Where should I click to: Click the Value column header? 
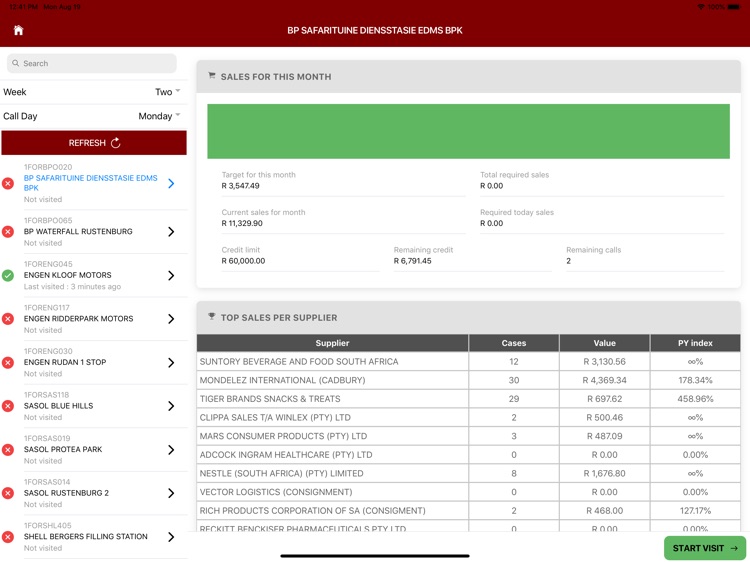pyautogui.click(x=605, y=343)
